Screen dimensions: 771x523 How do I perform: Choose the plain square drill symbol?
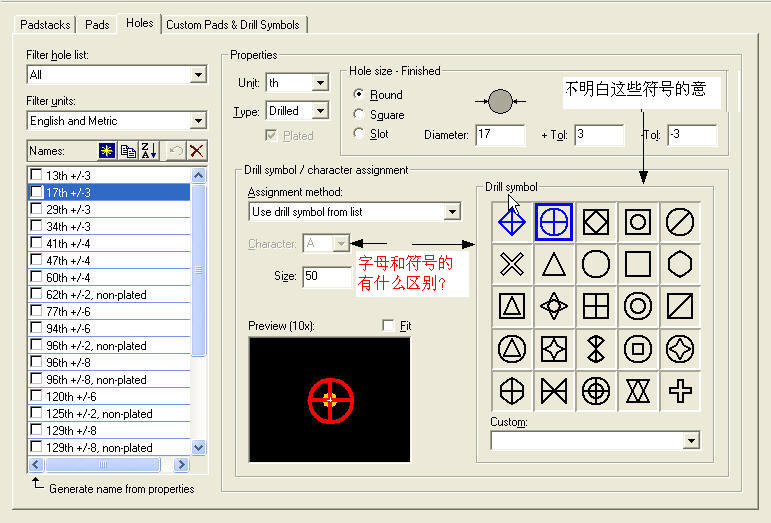[x=638, y=264]
